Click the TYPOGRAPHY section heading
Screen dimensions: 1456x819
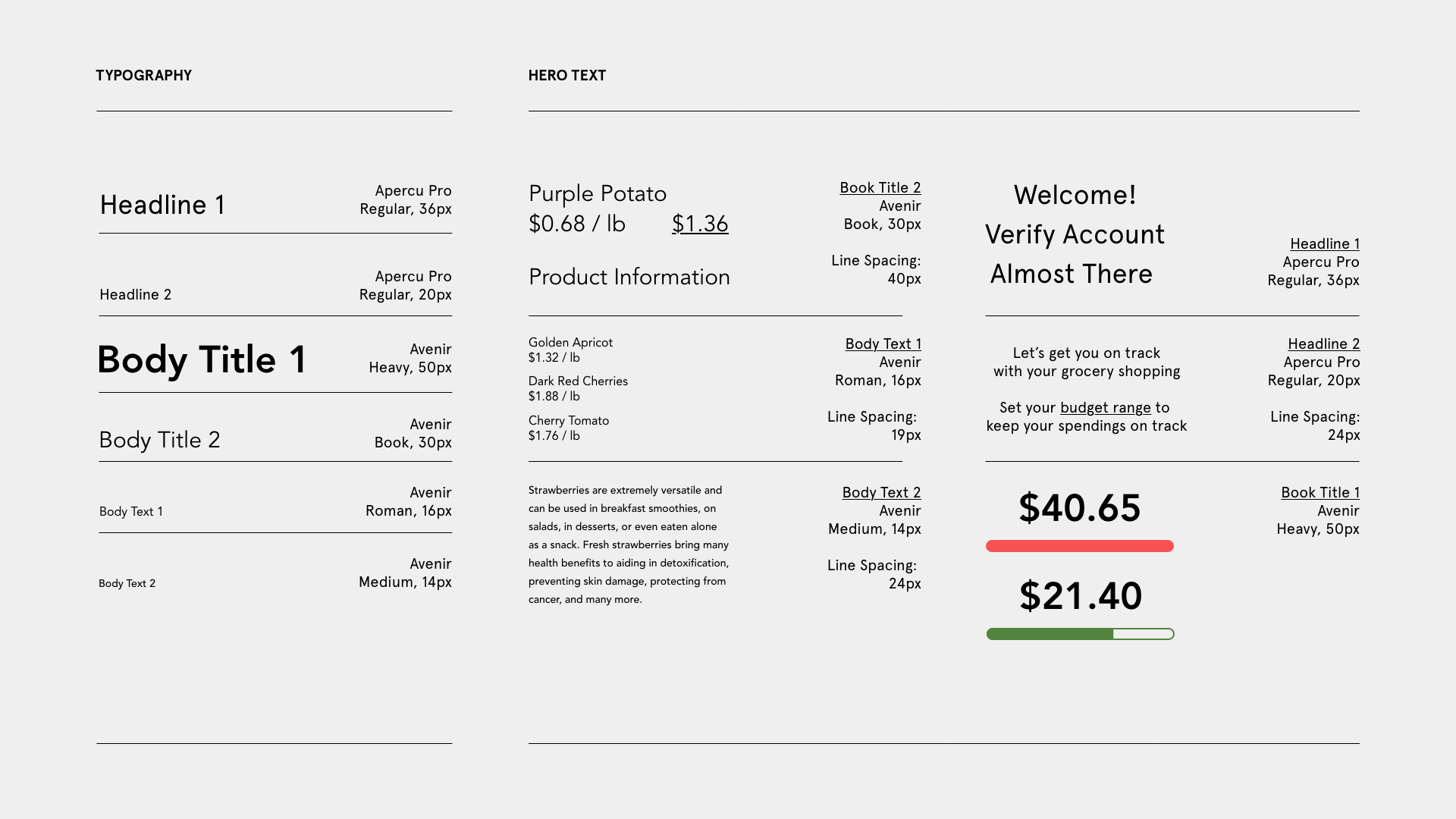click(x=143, y=76)
